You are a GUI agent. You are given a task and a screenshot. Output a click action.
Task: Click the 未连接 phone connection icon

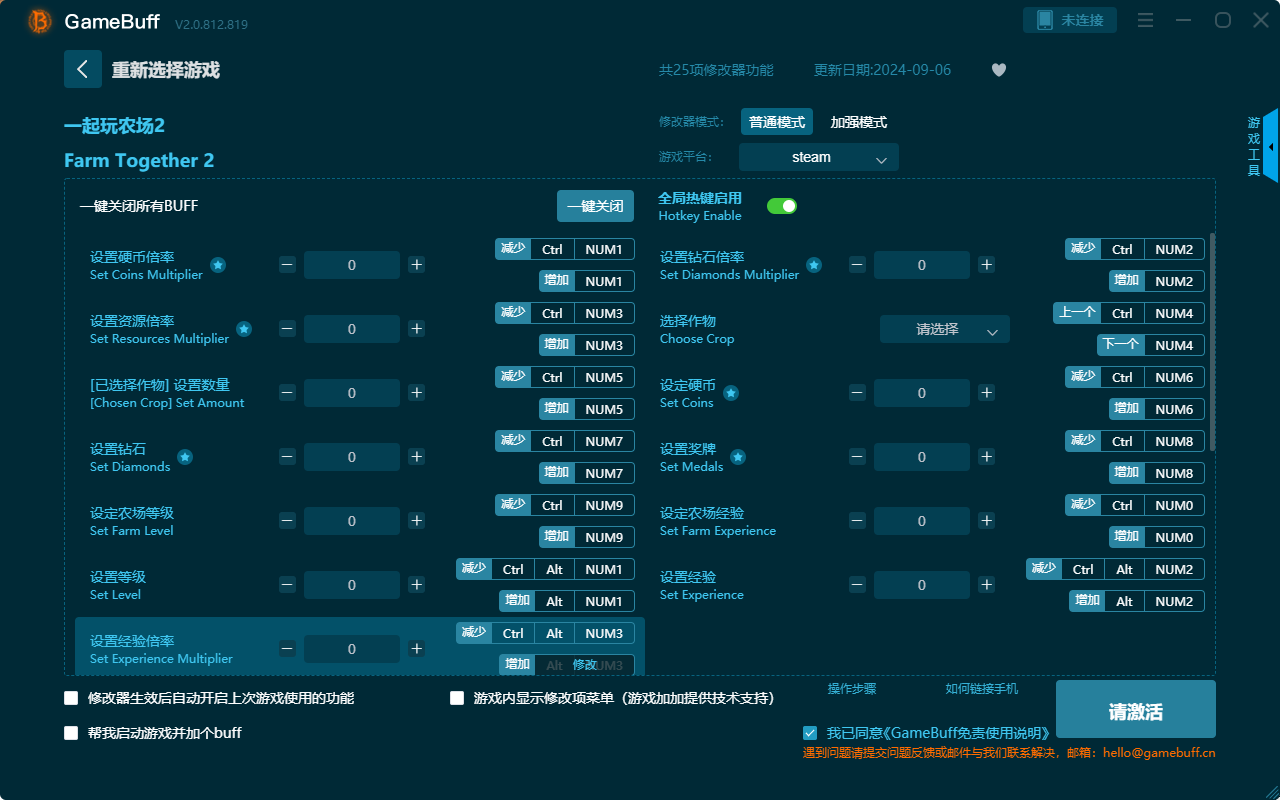(x=1070, y=19)
